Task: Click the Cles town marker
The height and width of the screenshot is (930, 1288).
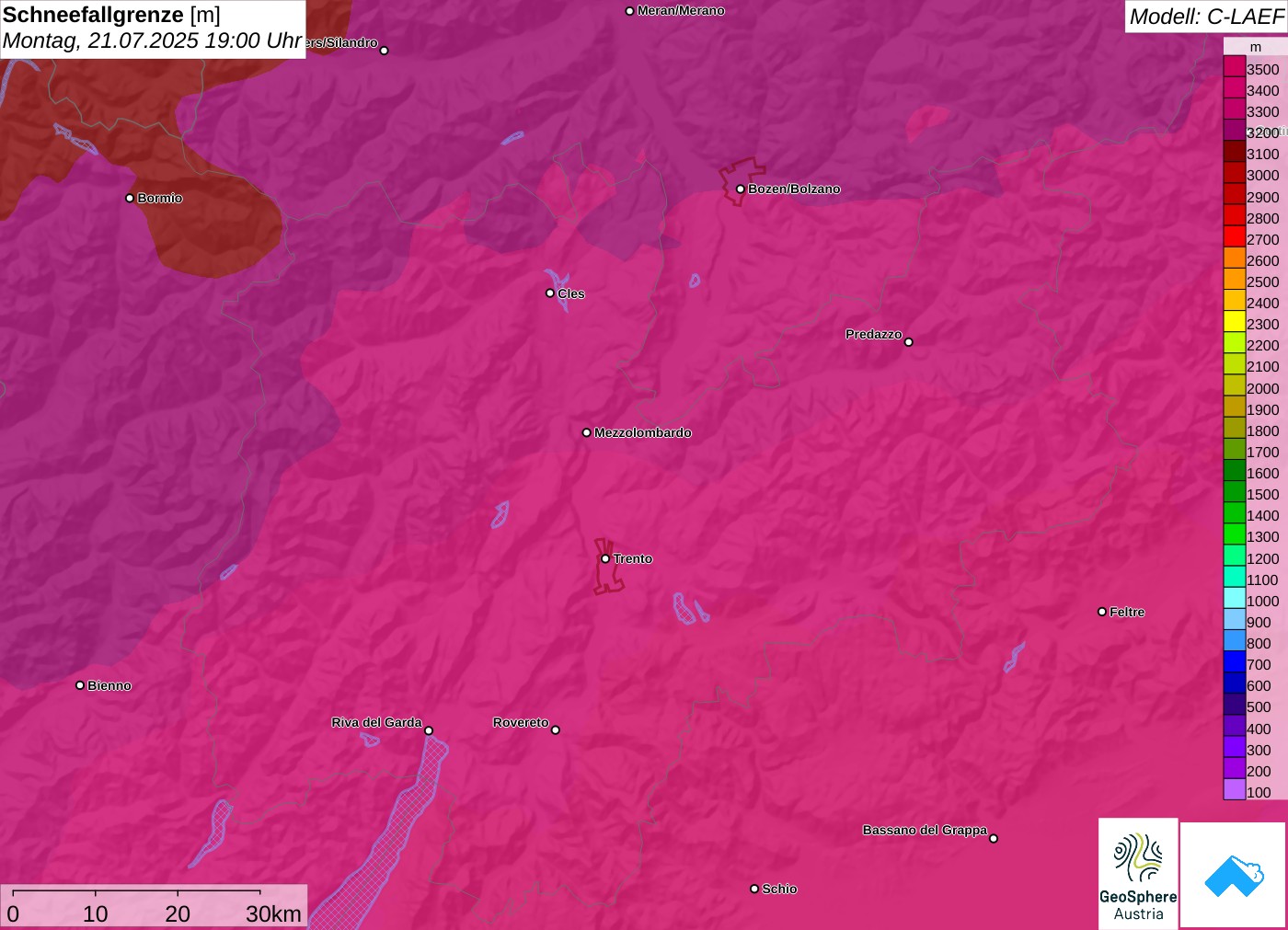Action: 550,293
